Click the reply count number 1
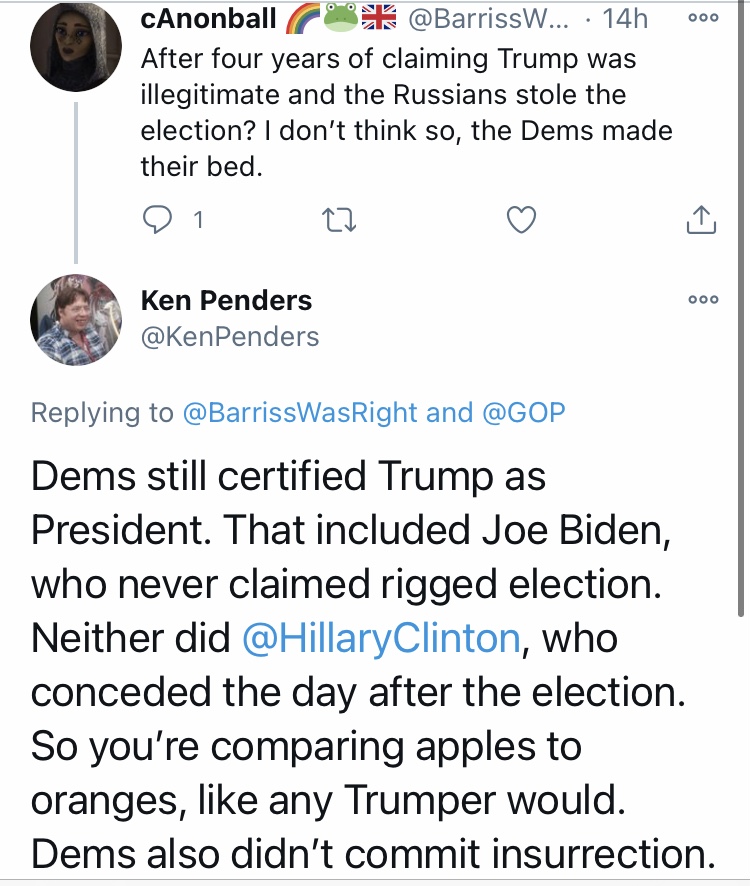The width and height of the screenshot is (750, 886). 198,220
